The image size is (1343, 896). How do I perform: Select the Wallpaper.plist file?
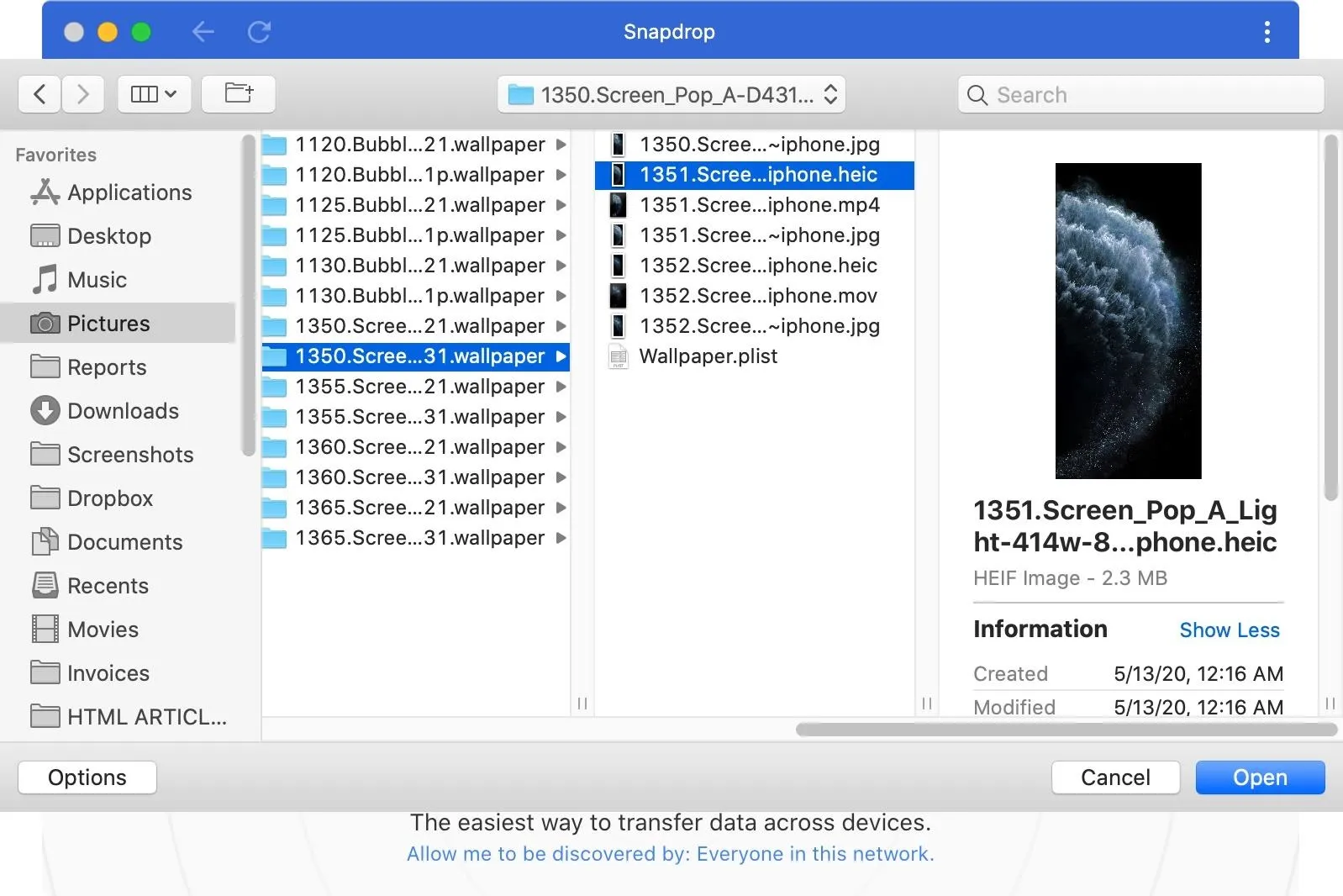click(755, 356)
